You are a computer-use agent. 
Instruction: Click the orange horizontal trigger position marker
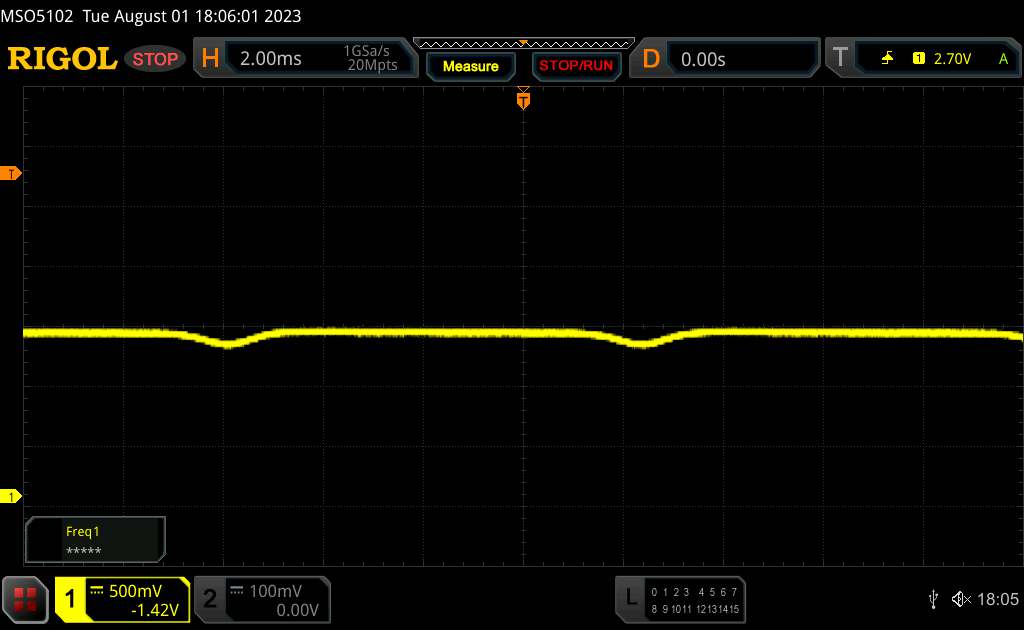point(522,98)
